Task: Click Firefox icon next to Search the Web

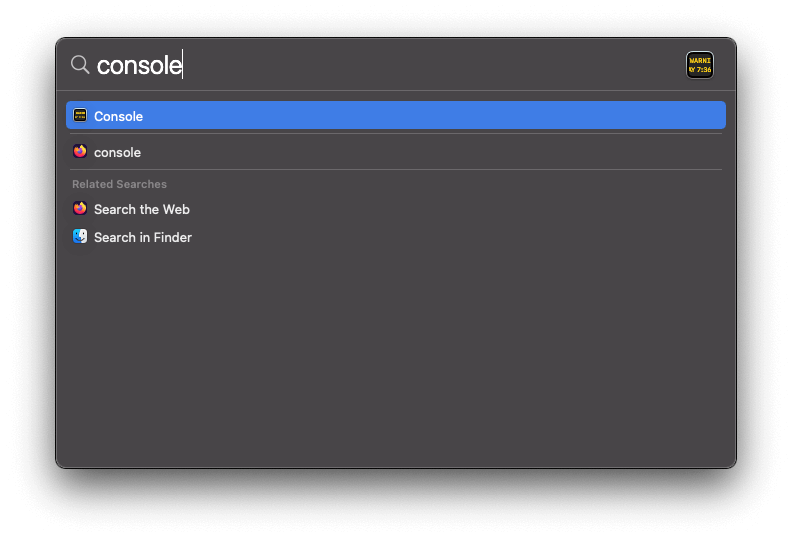Action: [80, 209]
